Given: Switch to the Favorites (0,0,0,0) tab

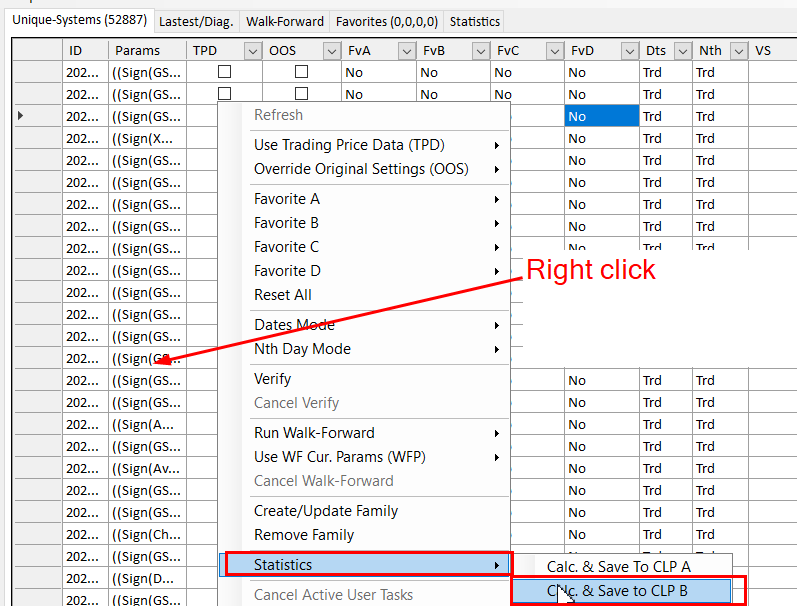Looking at the screenshot, I should 385,21.
